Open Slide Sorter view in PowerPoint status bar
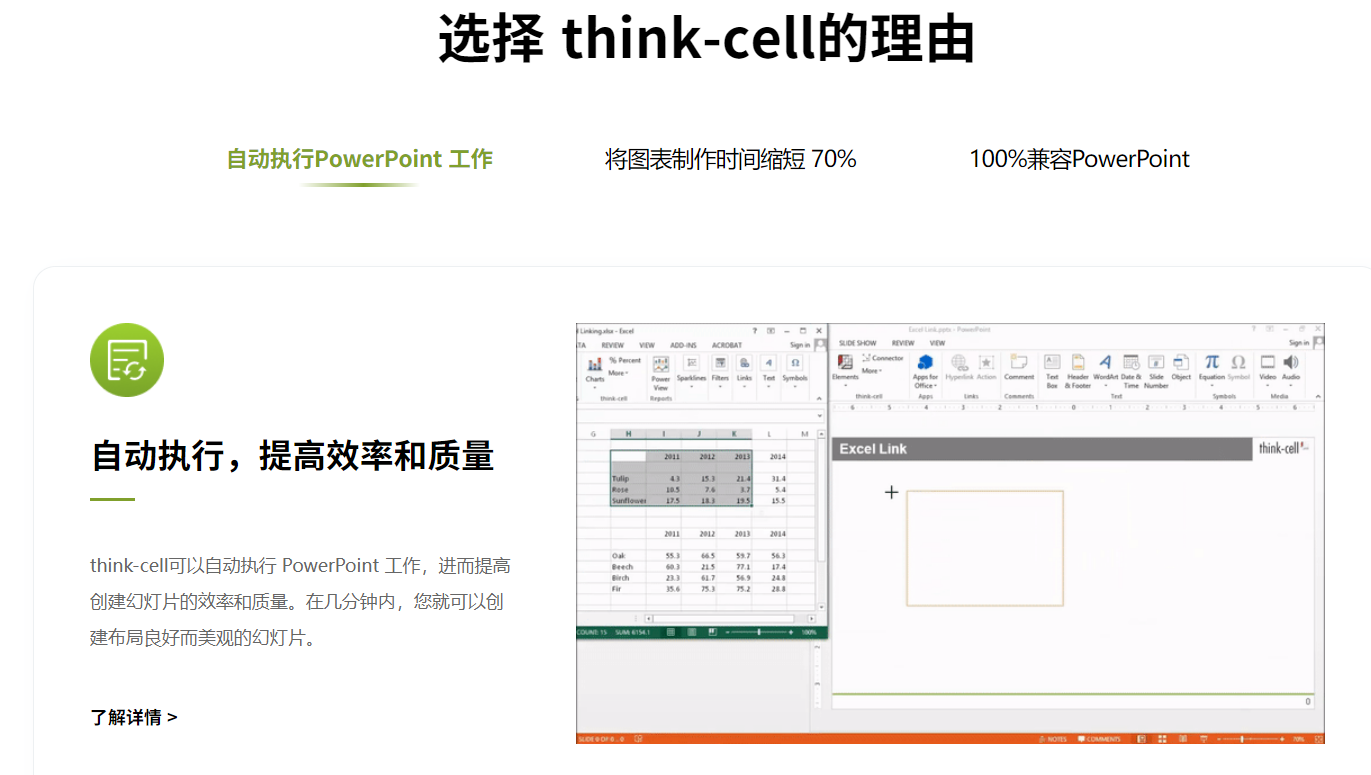 pos(1162,739)
